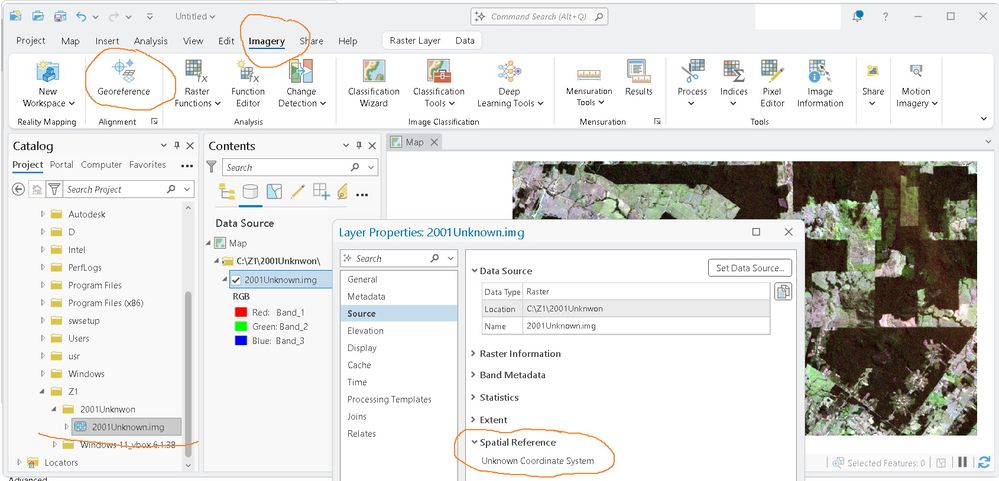The height and width of the screenshot is (481, 999).
Task: Click the Help question mark icon
Action: click(886, 17)
